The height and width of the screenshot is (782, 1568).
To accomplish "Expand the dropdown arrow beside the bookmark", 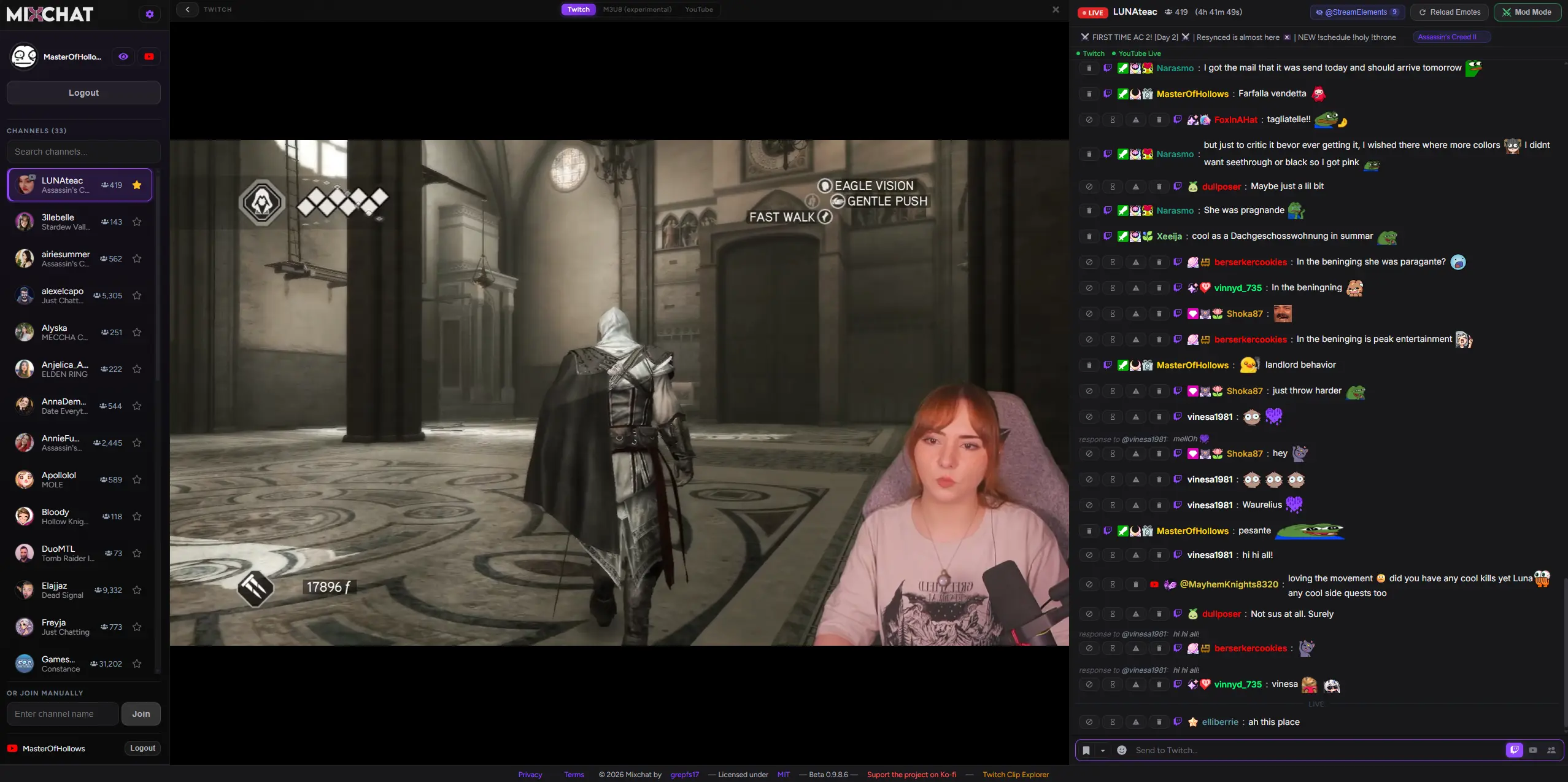I will pos(1103,750).
